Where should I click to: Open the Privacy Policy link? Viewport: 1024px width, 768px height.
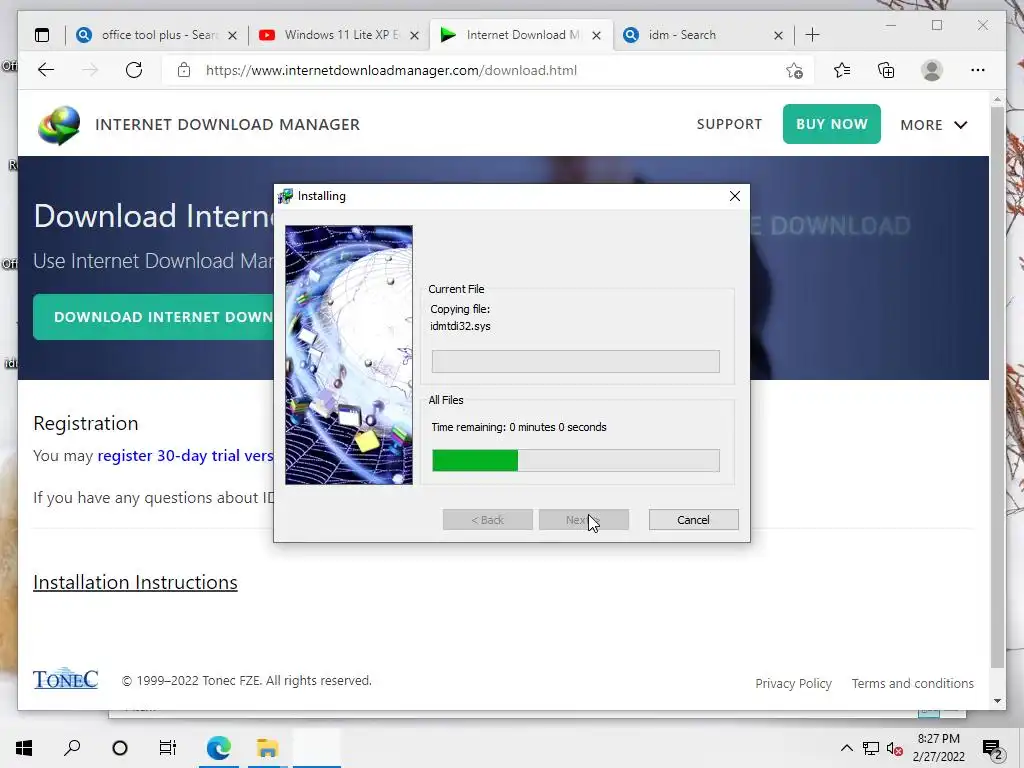(793, 683)
